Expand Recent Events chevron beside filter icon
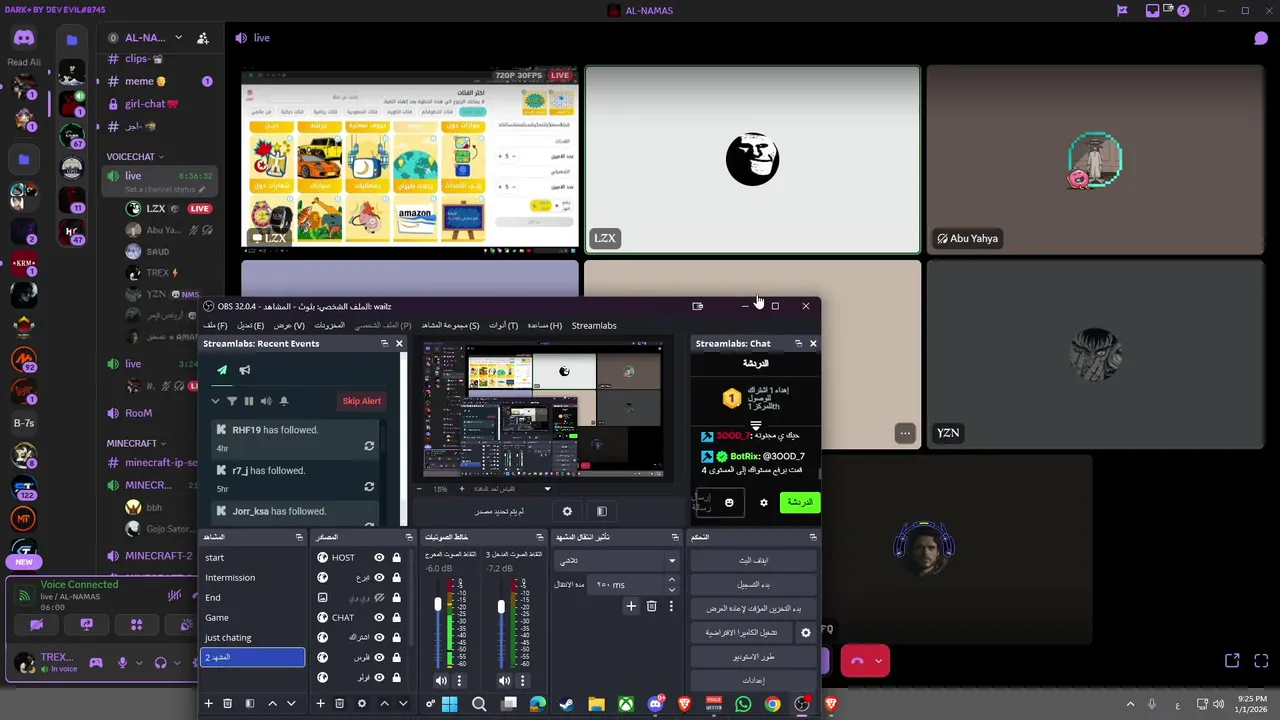Image resolution: width=1280 pixels, height=720 pixels. pyautogui.click(x=215, y=401)
